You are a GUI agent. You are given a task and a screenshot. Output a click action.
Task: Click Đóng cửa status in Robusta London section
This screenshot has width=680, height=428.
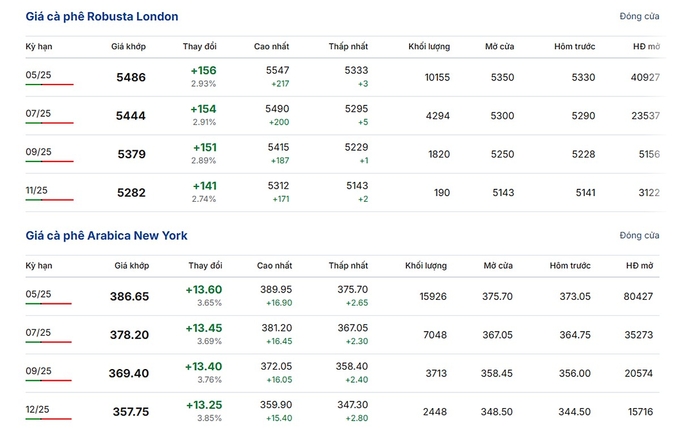pyautogui.click(x=639, y=16)
